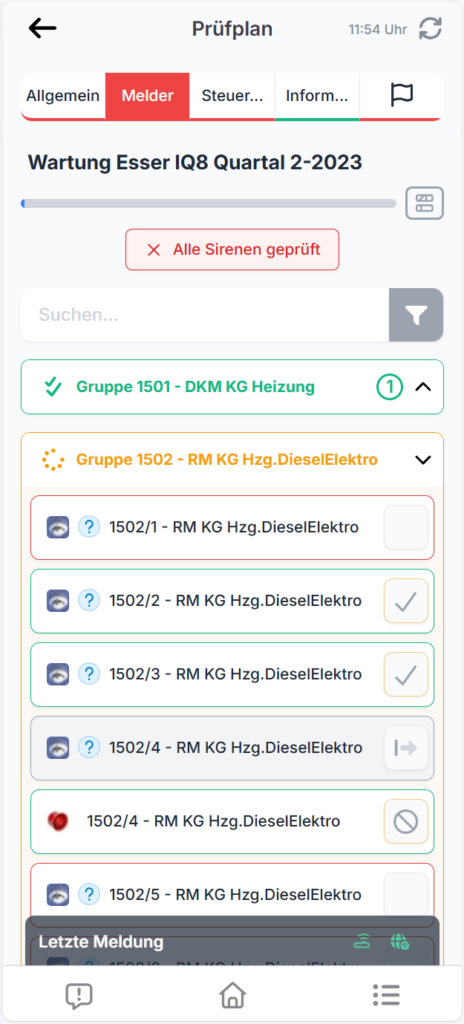Switch to the Steuer... tab

pos(233,95)
